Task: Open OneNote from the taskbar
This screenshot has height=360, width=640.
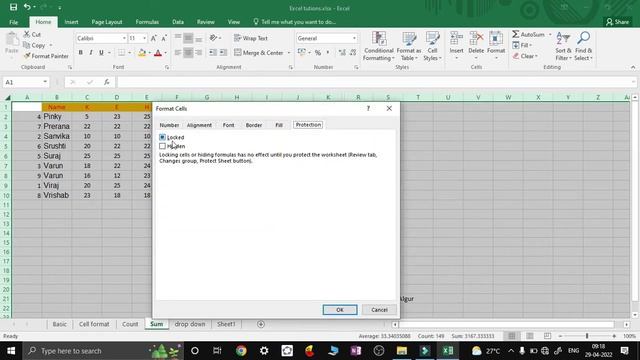Action: [x=356, y=351]
